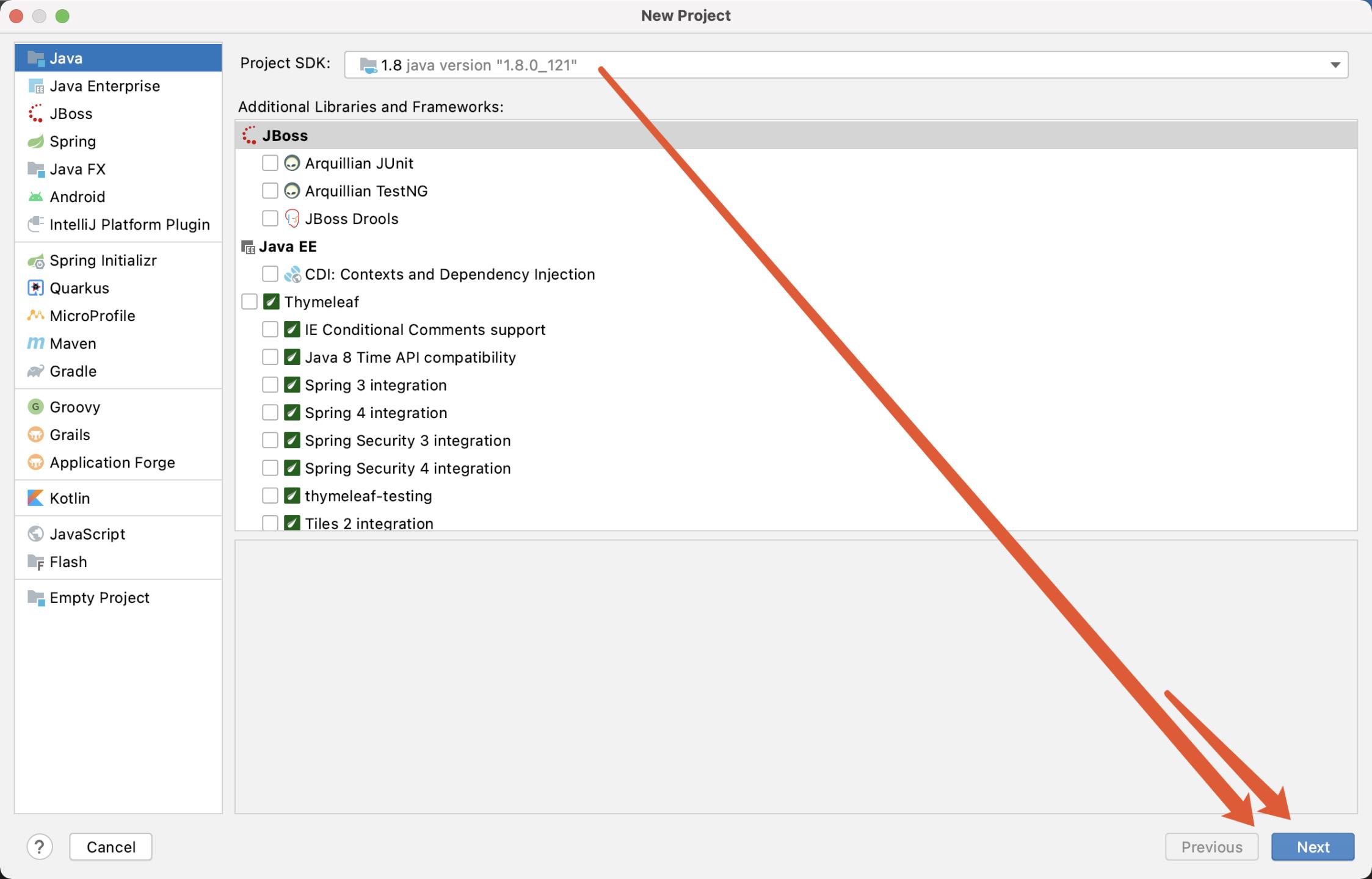
Task: Choose the Java FX folder icon
Action: coord(36,169)
